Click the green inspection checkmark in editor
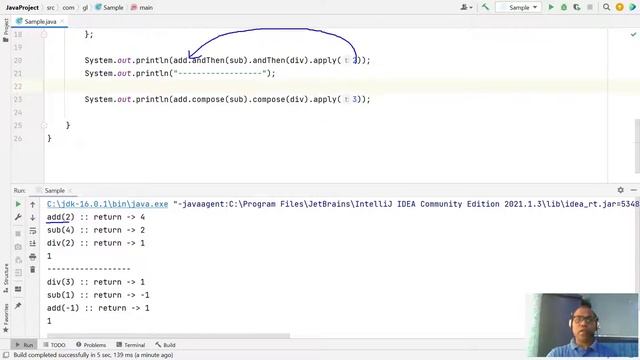 tap(633, 35)
